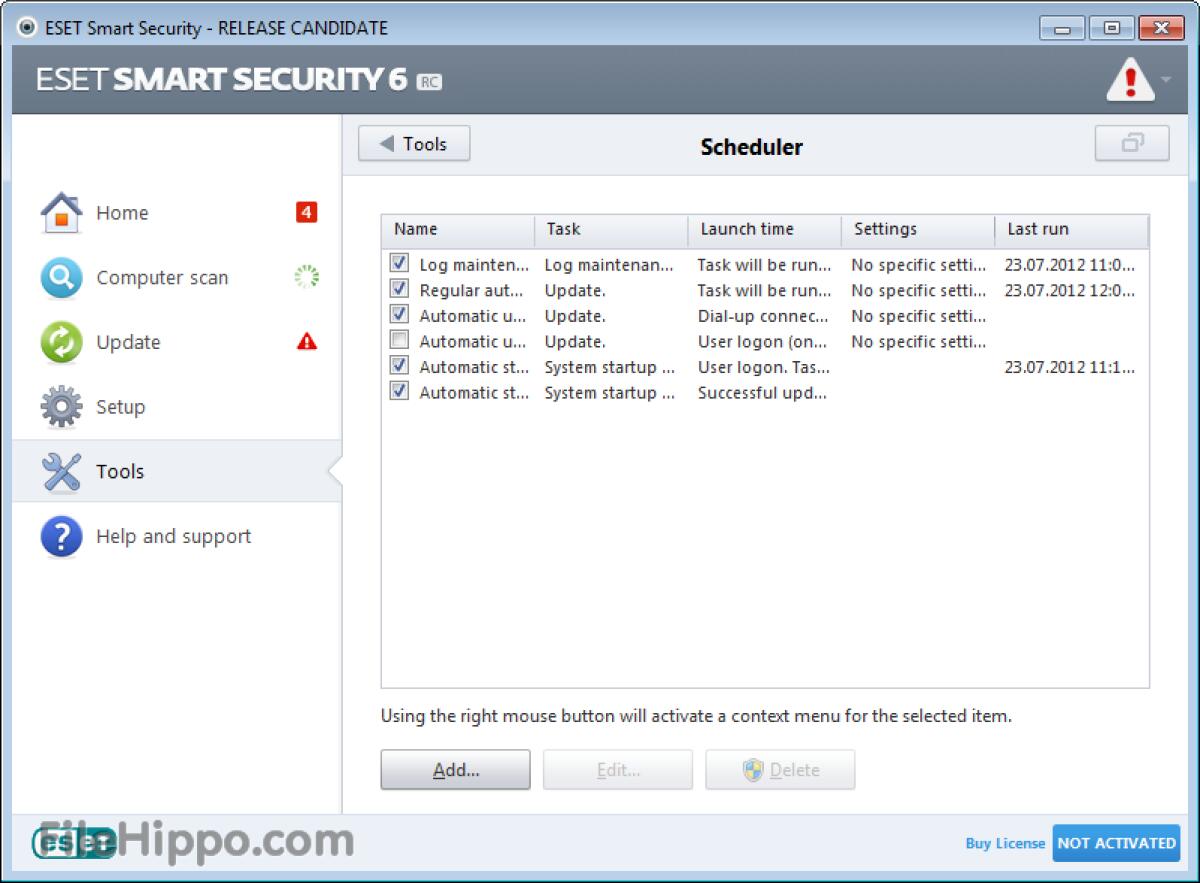Click the green Update arrows icon
The height and width of the screenshot is (883, 1200).
[x=61, y=342]
